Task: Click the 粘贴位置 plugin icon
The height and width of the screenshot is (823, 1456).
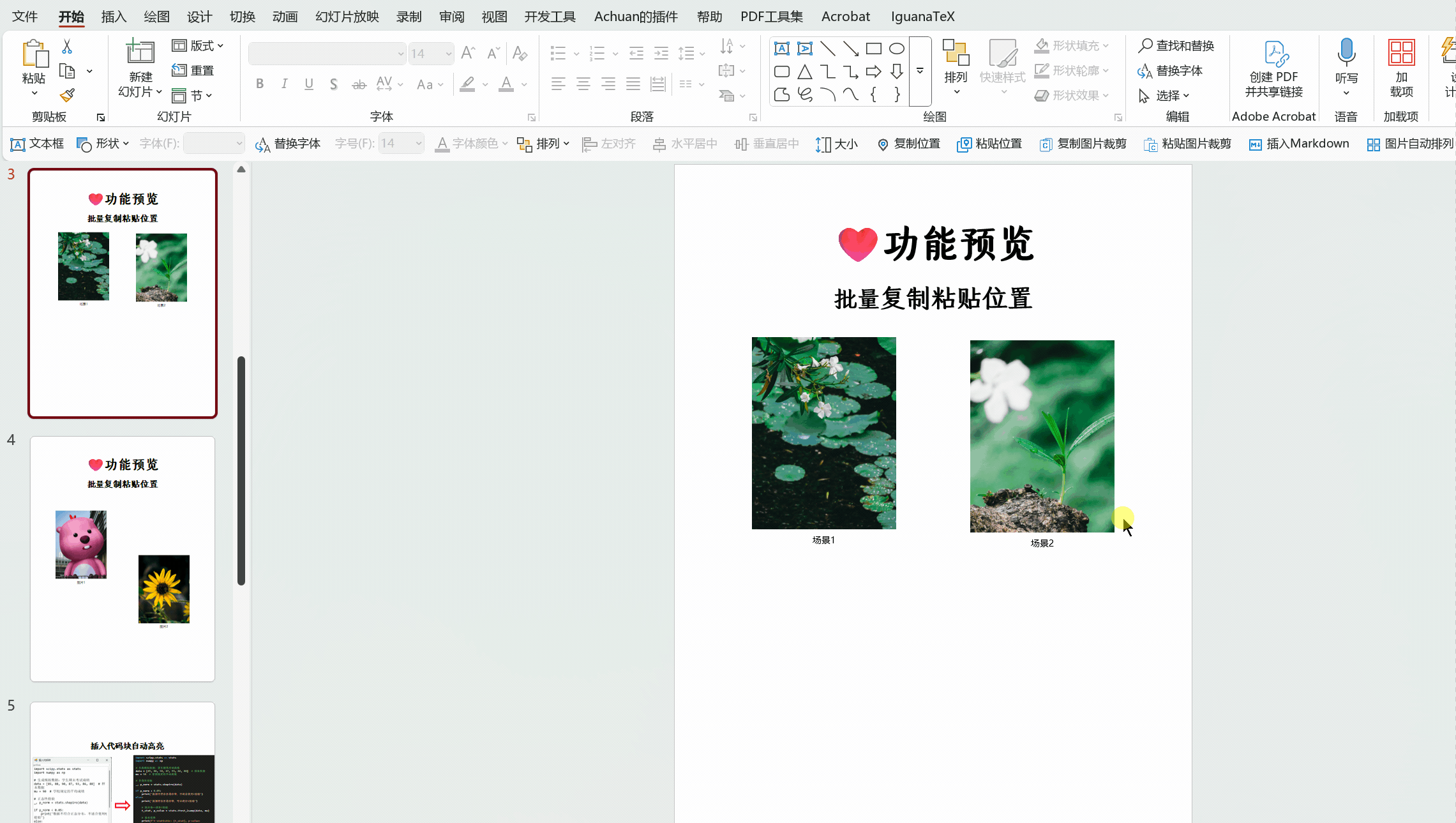Action: pos(989,144)
